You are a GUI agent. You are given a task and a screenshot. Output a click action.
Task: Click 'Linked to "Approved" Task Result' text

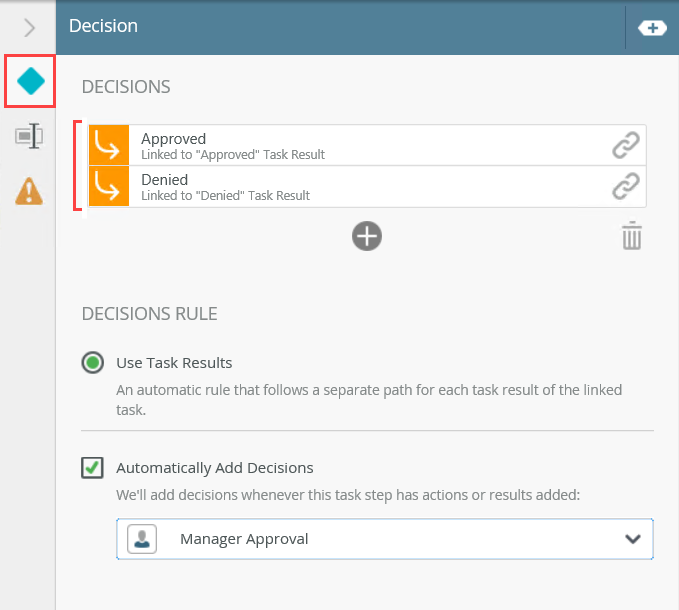pos(233,155)
